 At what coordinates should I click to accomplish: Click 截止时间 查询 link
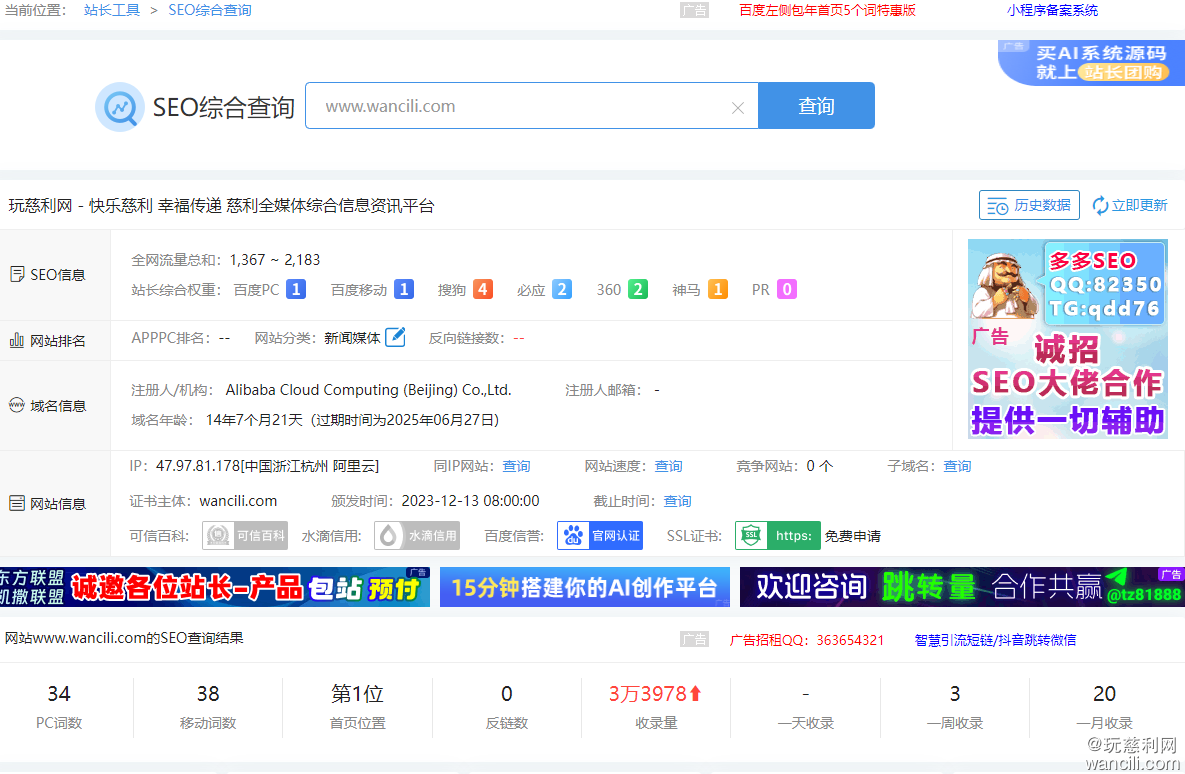point(677,501)
